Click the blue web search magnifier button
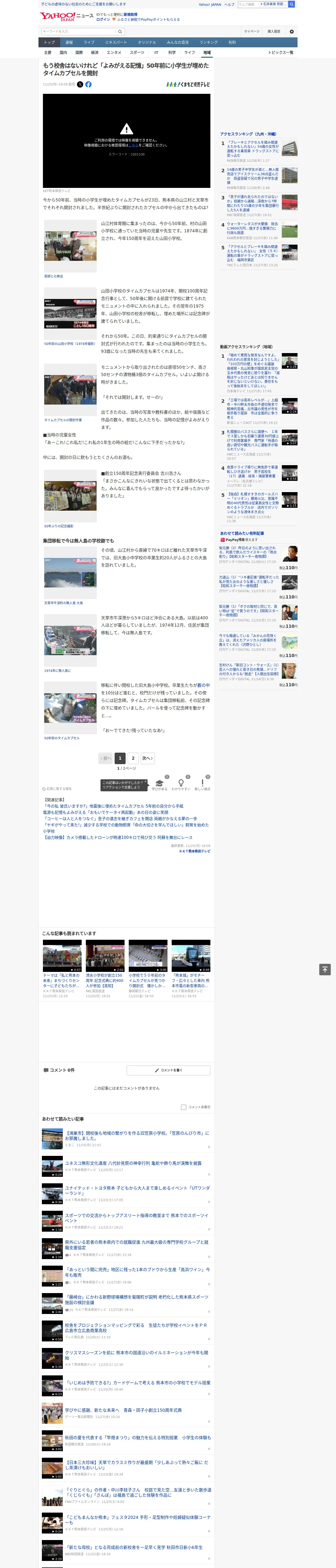Image resolution: width=336 pixels, height=1568 pixels. (x=292, y=4)
